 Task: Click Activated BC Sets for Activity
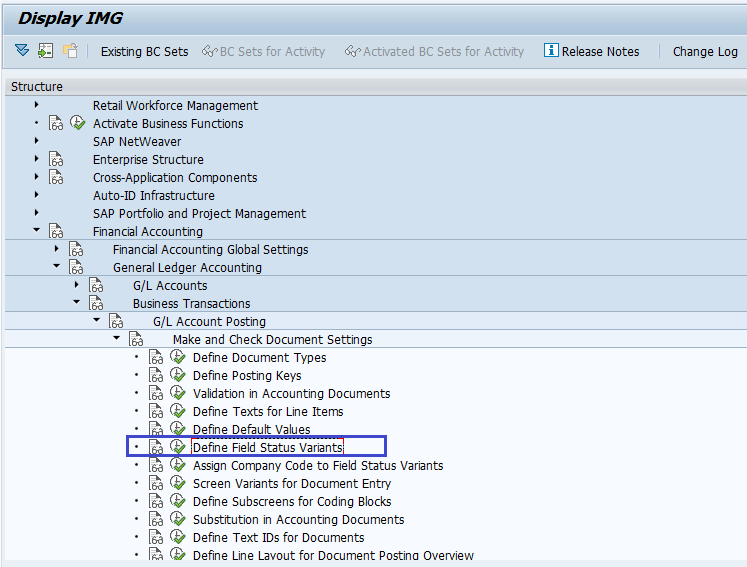(x=434, y=51)
